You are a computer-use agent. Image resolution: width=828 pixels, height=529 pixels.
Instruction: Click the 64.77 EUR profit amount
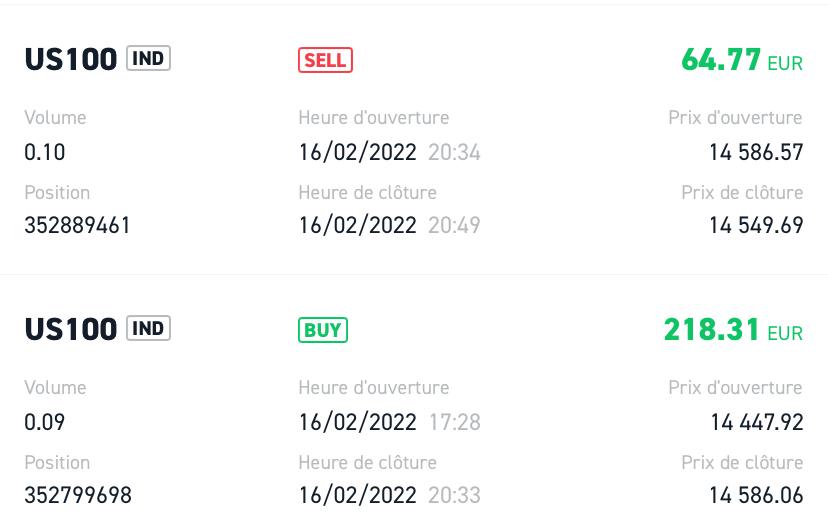741,60
